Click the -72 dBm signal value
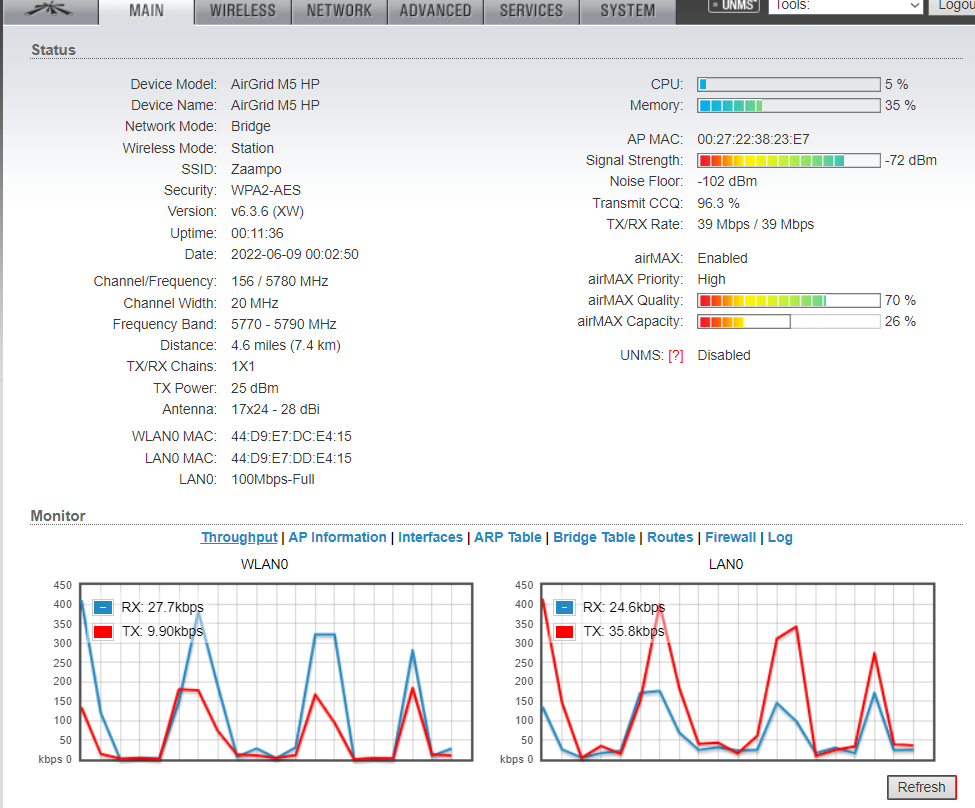The width and height of the screenshot is (975, 808). coord(911,160)
